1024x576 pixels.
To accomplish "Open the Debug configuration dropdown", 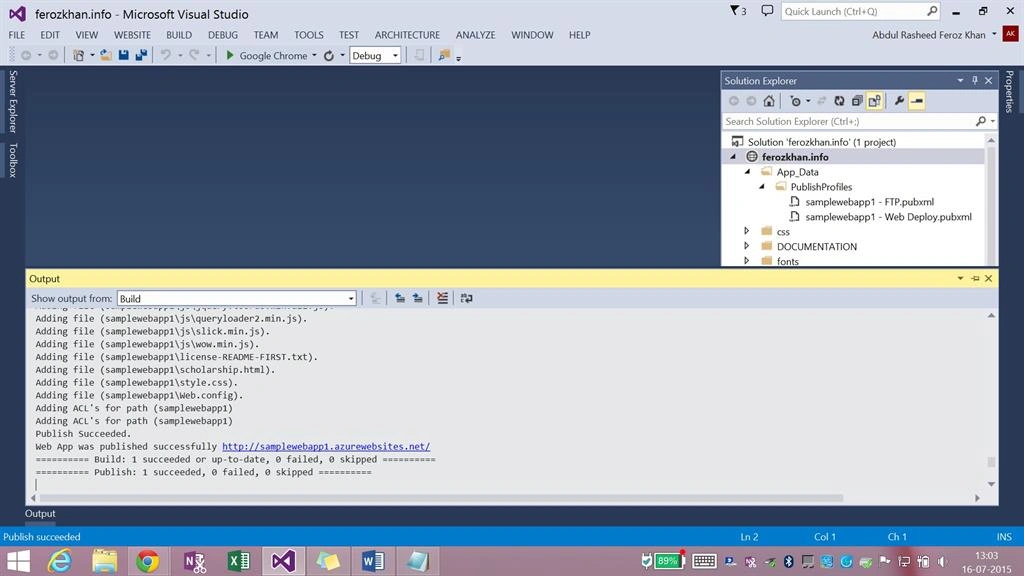I will pos(375,56).
